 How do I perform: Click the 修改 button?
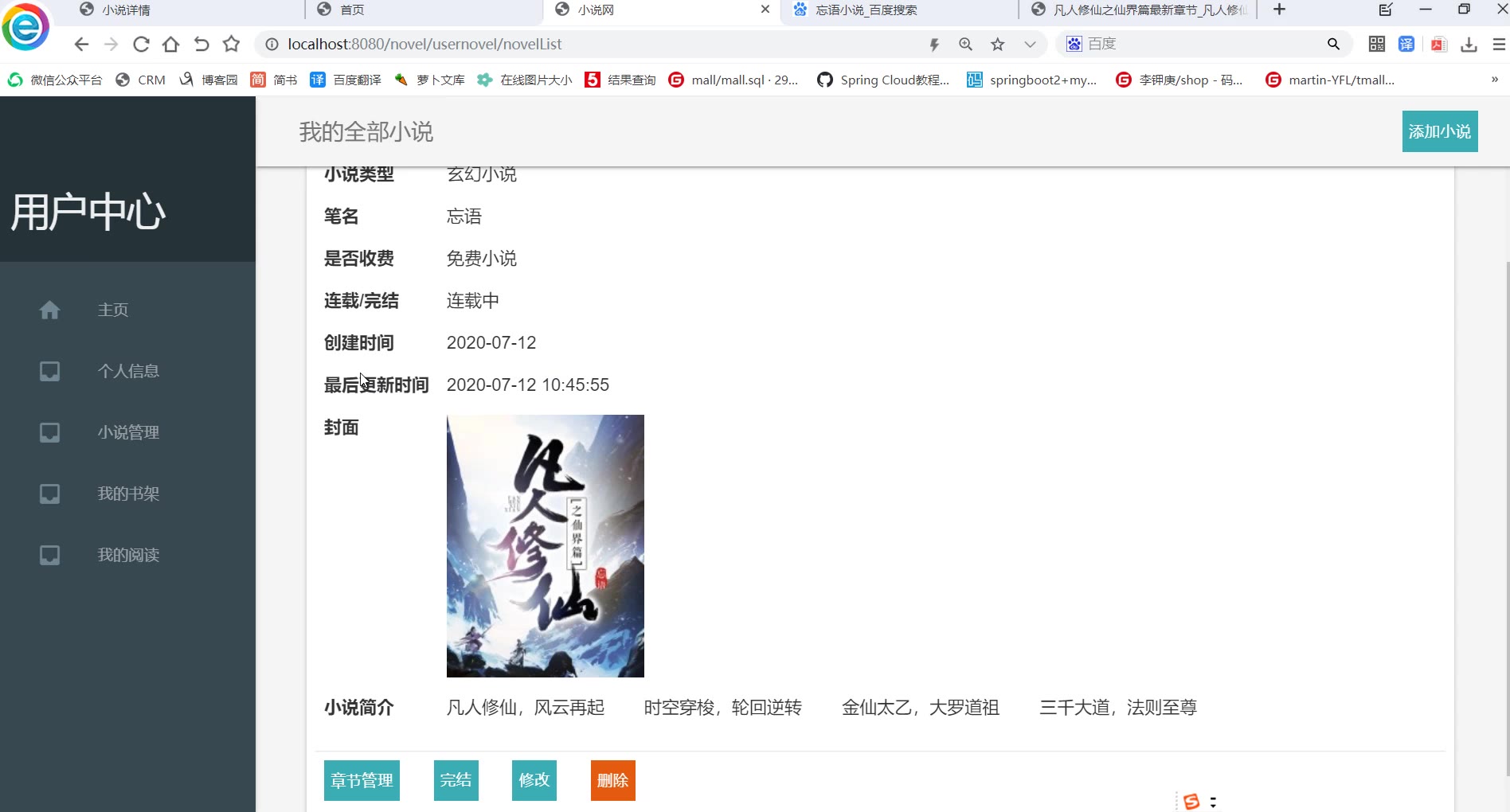(534, 781)
